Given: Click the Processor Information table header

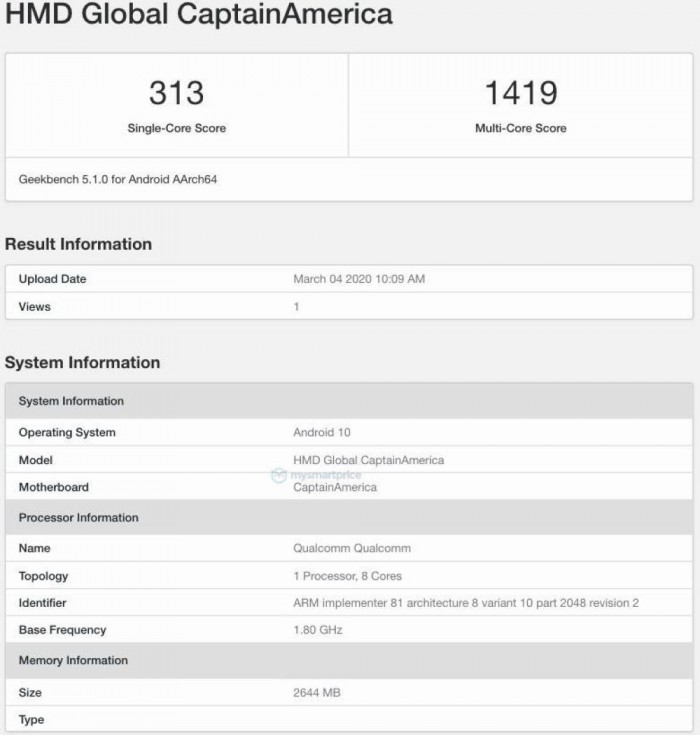Looking at the screenshot, I should (x=78, y=518).
